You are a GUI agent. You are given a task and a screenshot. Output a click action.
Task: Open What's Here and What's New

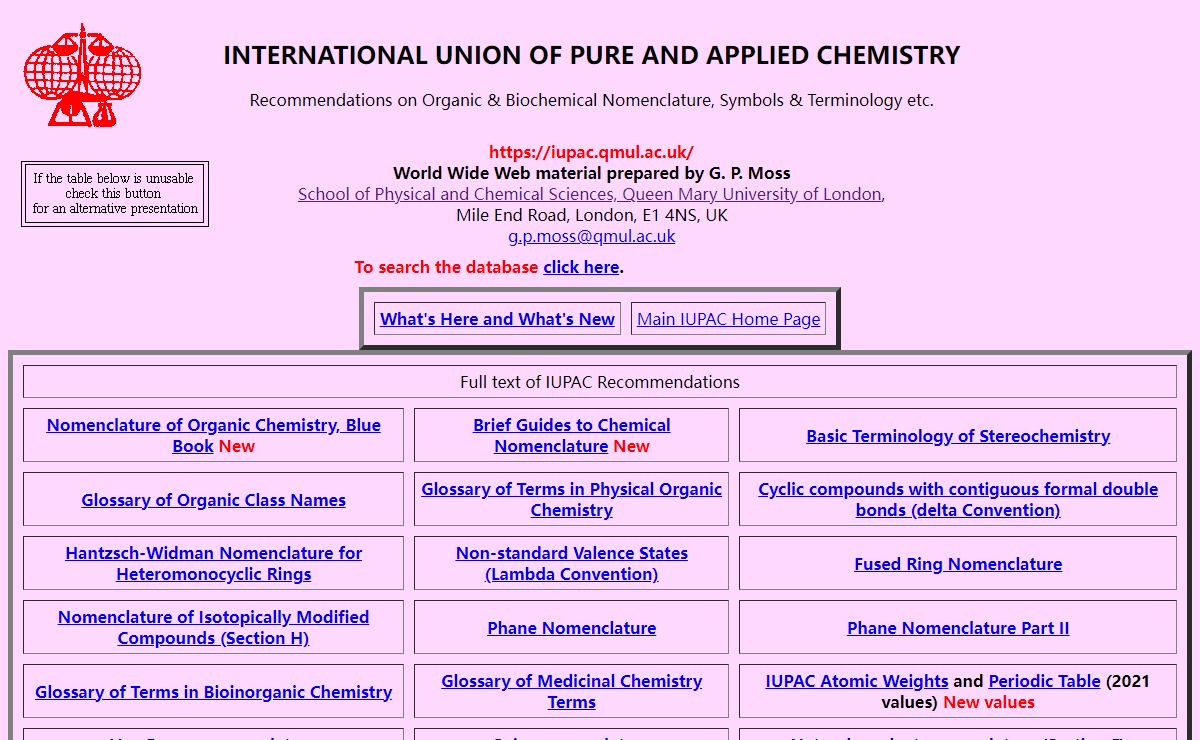click(x=497, y=319)
